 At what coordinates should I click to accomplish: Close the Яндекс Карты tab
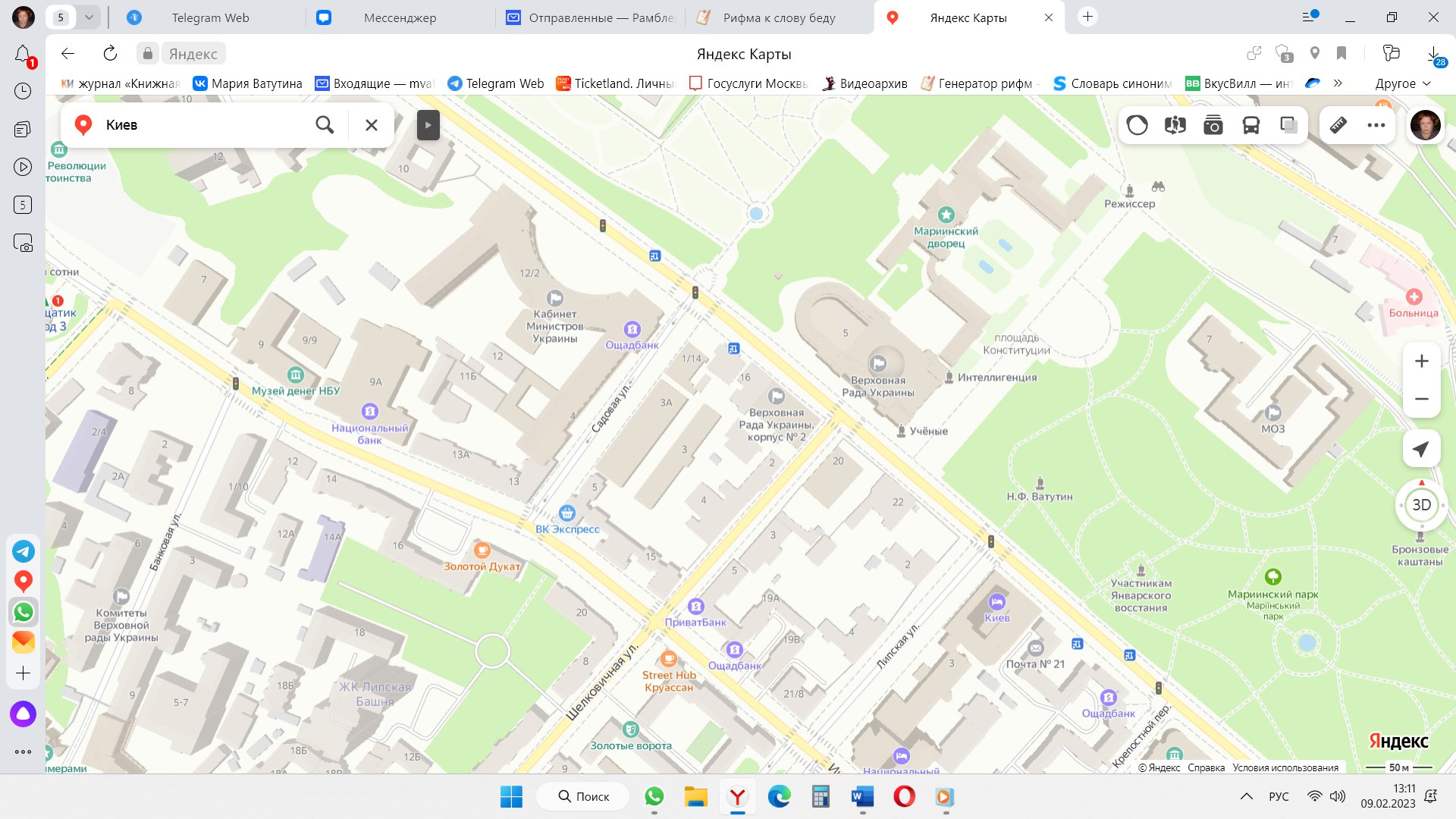[x=1049, y=17]
